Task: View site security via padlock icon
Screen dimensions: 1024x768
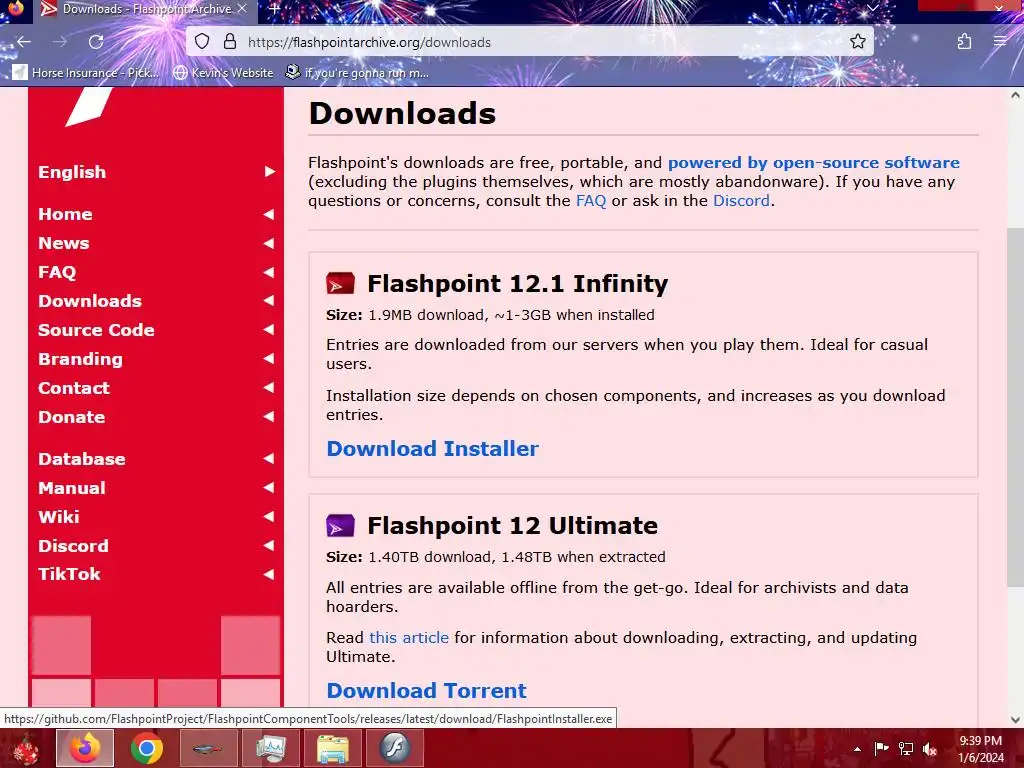Action: [x=230, y=42]
